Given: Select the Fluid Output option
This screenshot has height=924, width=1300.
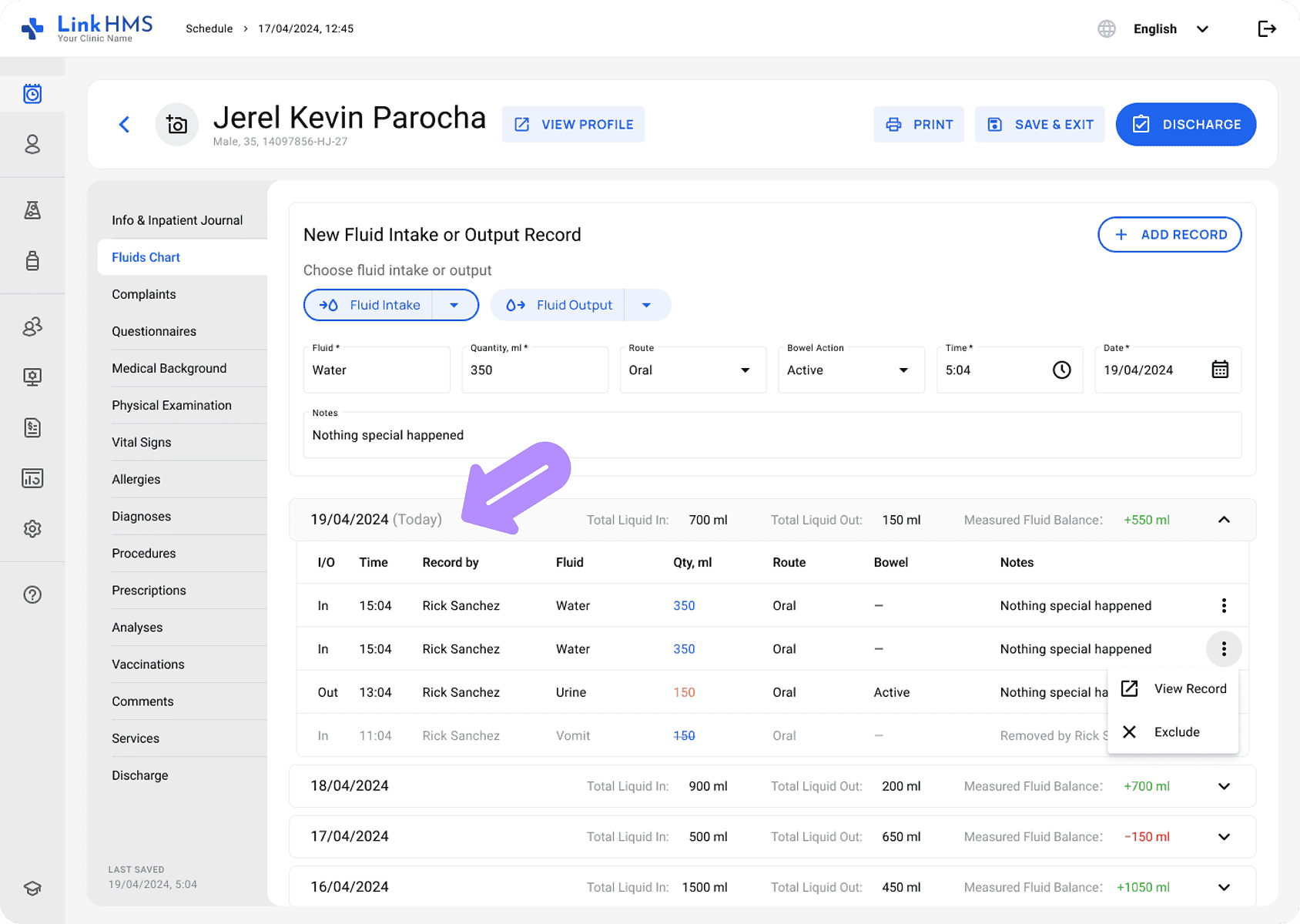Looking at the screenshot, I should click(x=560, y=306).
